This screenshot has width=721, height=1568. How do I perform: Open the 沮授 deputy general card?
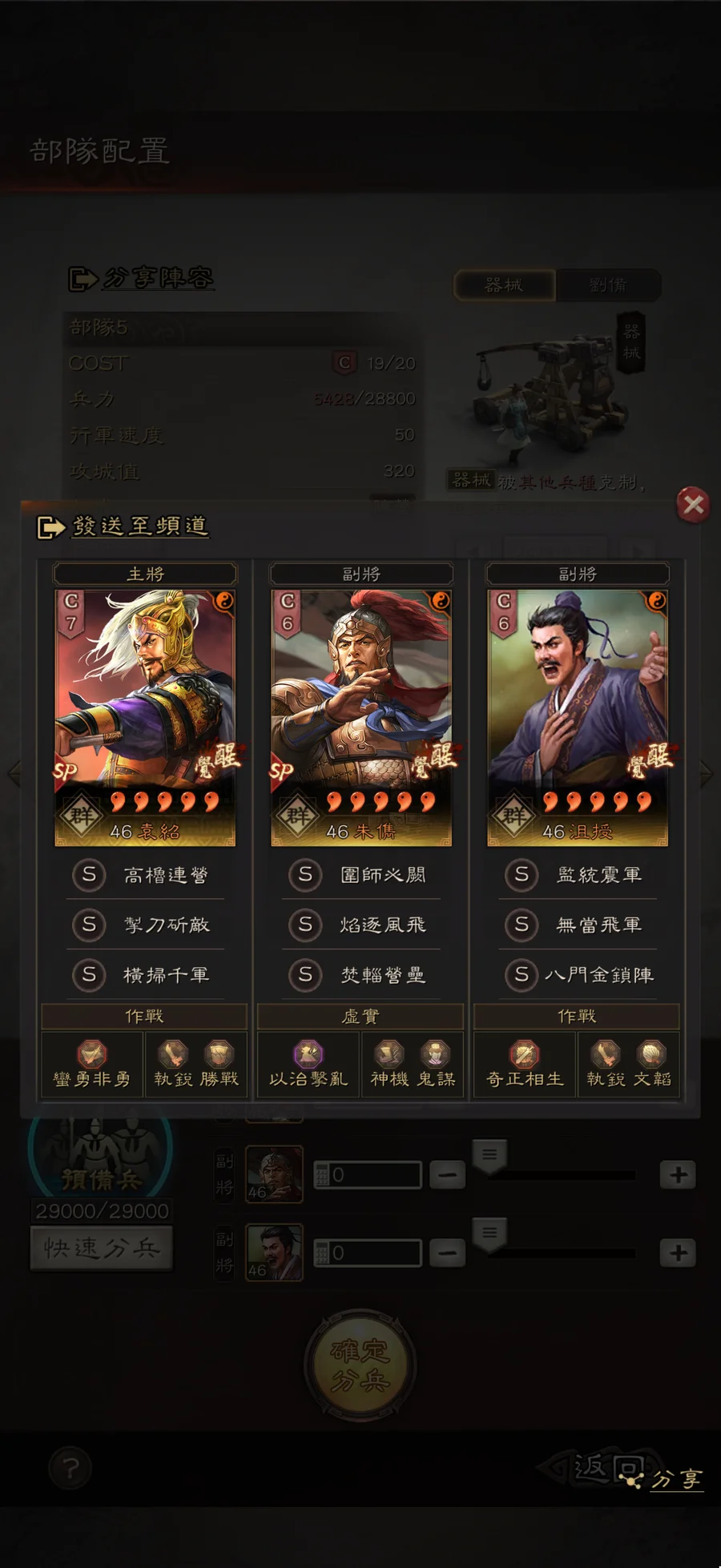(578, 717)
